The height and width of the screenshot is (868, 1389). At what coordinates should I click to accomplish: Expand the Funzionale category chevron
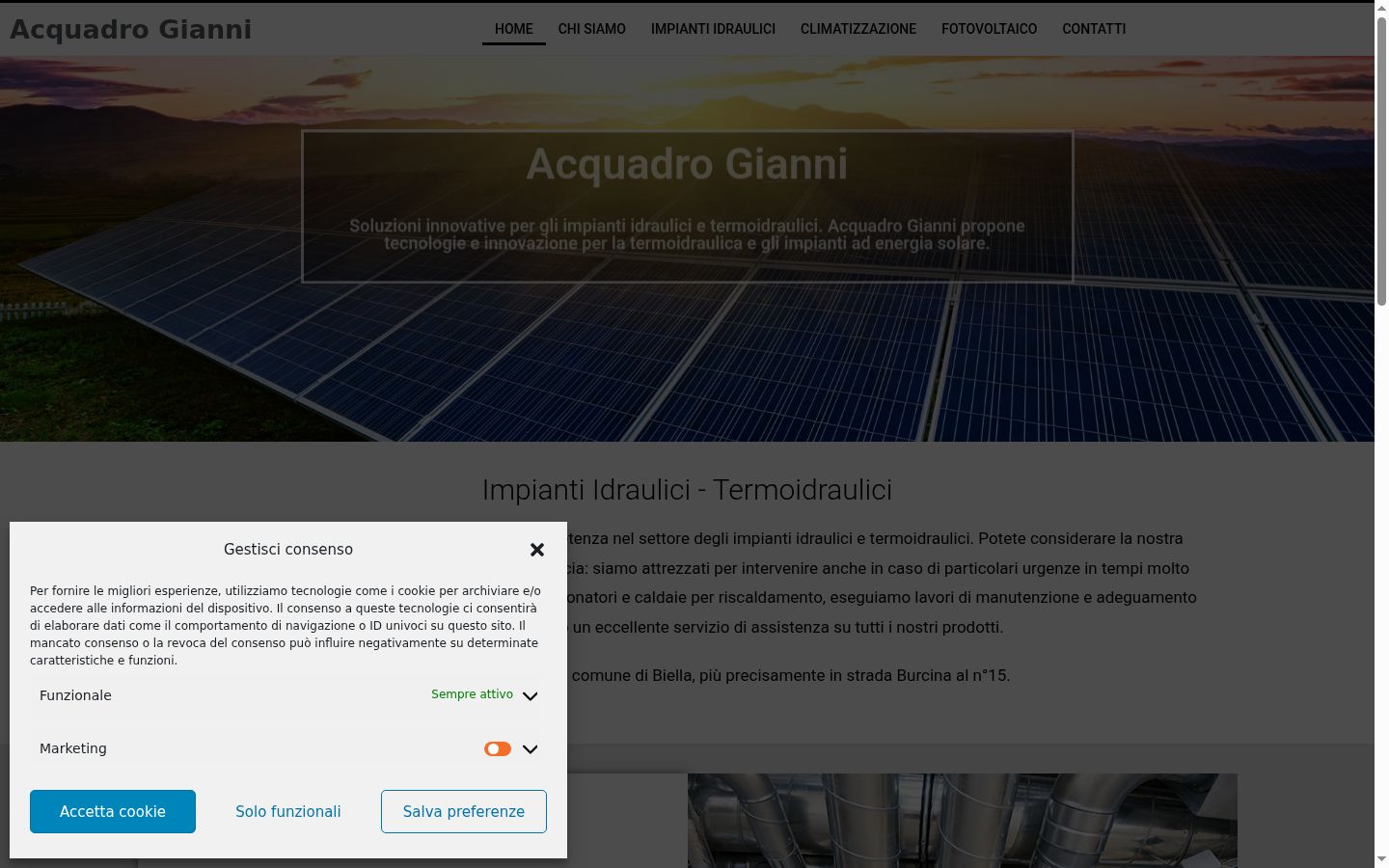point(530,696)
